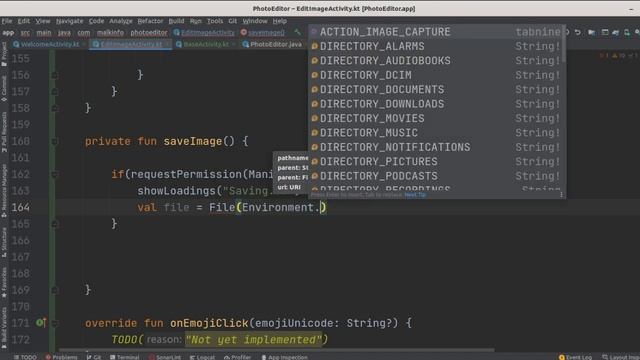Open the App Inspection tool window
Screen dimensions: 640x360
point(284,357)
